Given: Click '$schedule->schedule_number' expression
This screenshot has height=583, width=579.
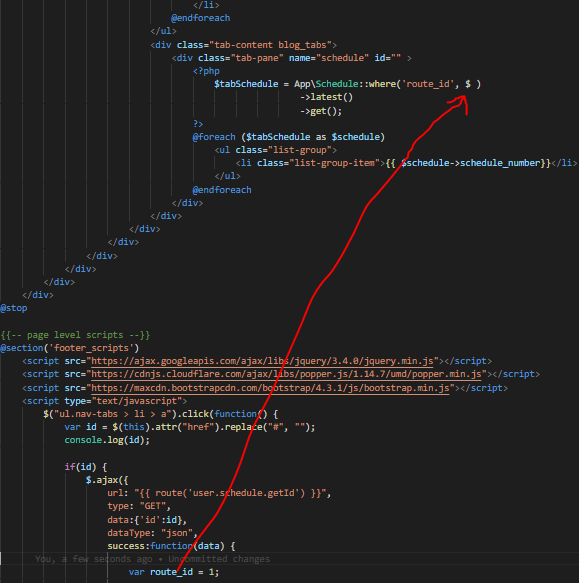Looking at the screenshot, I should (470, 163).
